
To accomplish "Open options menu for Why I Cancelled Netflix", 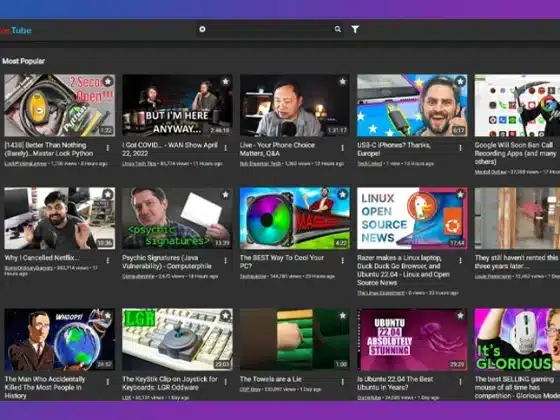I will tap(108, 261).
